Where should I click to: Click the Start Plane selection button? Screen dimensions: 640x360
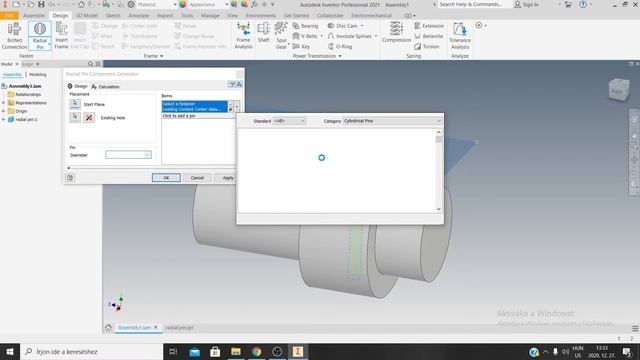(x=75, y=104)
